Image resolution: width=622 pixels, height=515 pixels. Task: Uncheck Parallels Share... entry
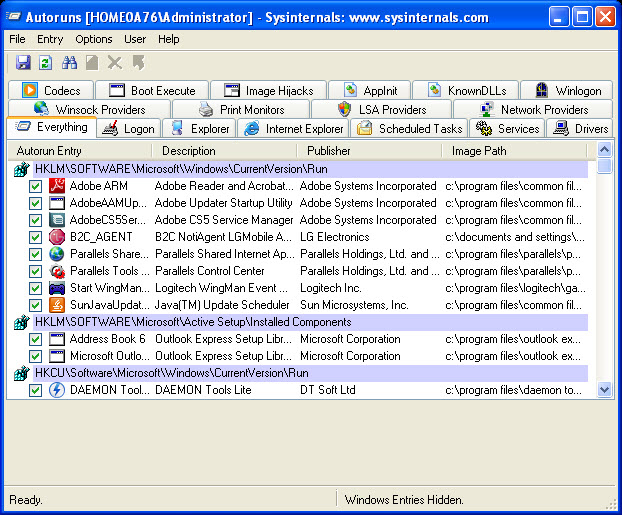pos(35,254)
